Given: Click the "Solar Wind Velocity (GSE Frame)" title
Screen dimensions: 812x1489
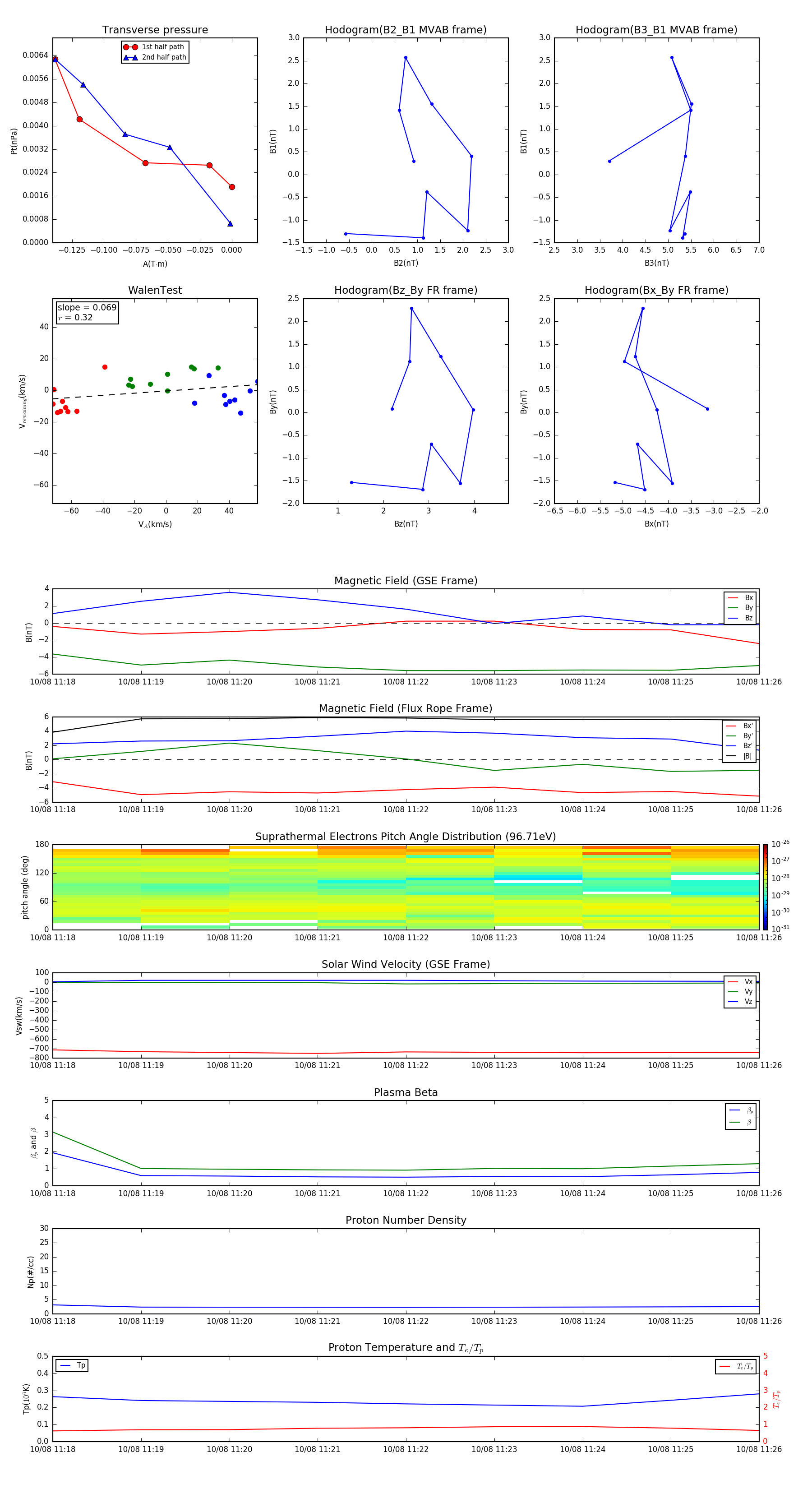Looking at the screenshot, I should tap(406, 964).
